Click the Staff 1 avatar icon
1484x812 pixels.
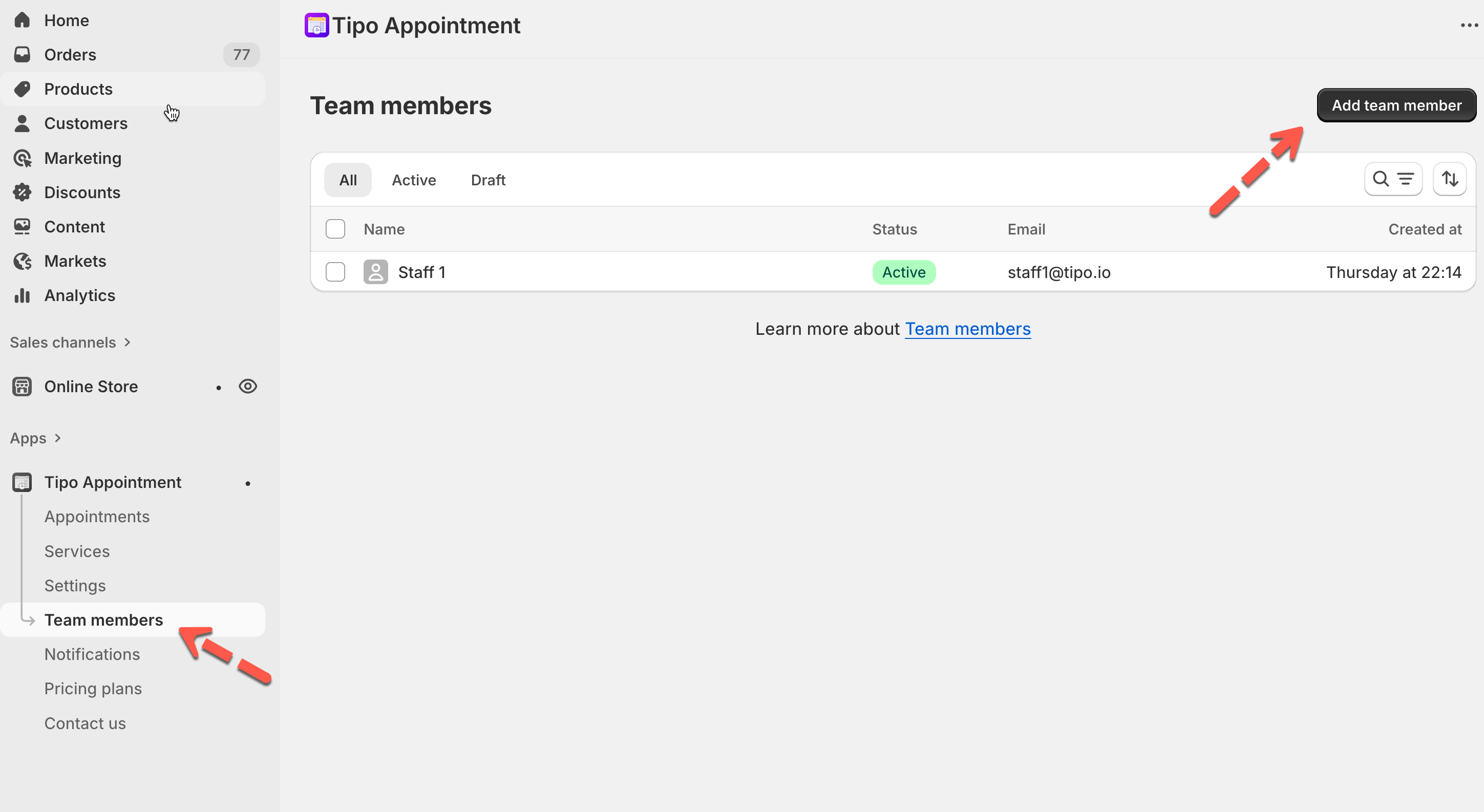tap(376, 272)
